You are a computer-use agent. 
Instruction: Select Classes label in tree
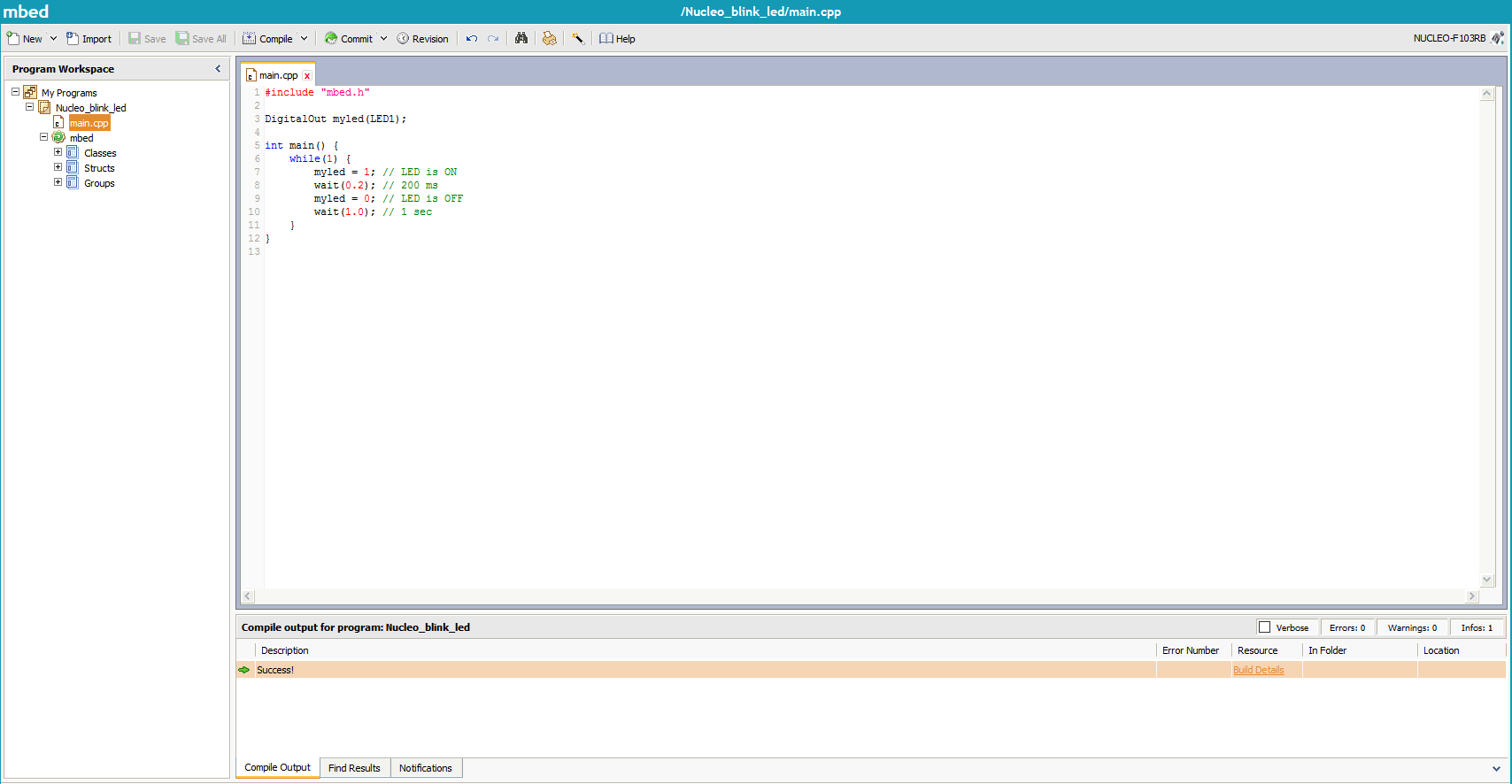[x=100, y=153]
